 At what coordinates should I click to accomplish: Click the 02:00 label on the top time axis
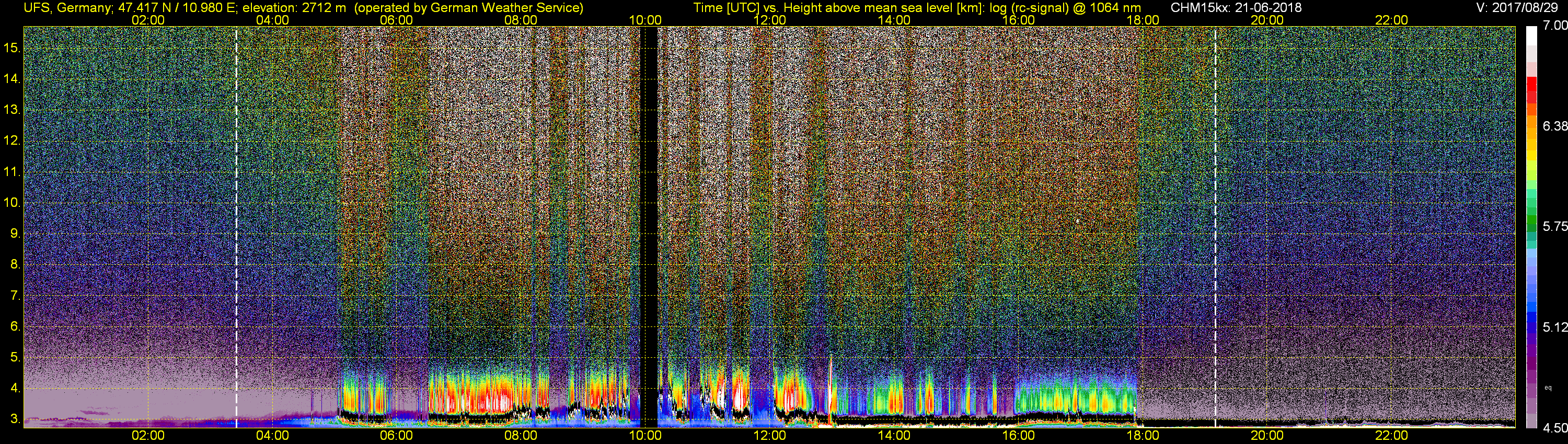coord(148,20)
